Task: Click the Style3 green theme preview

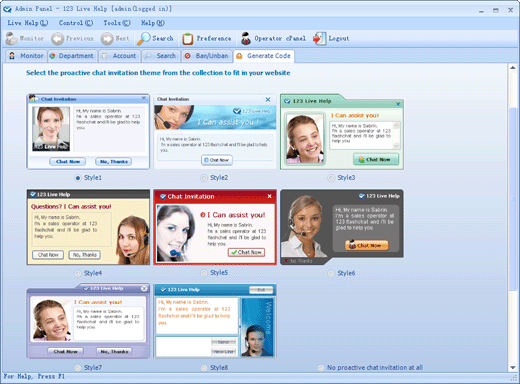Action: point(342,132)
